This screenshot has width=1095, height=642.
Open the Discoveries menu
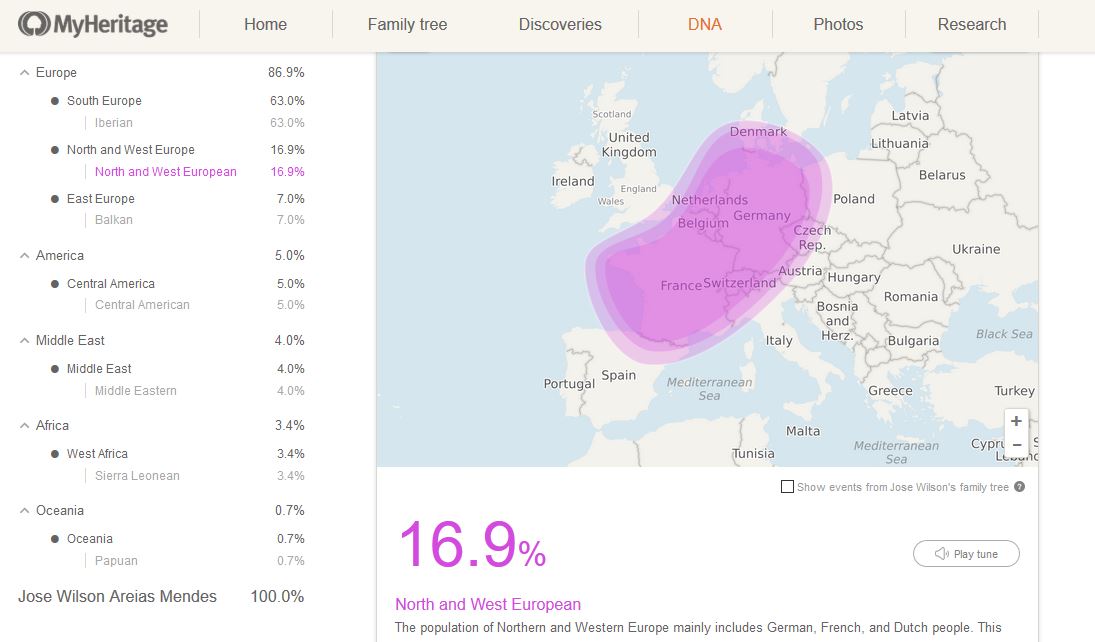tap(560, 24)
